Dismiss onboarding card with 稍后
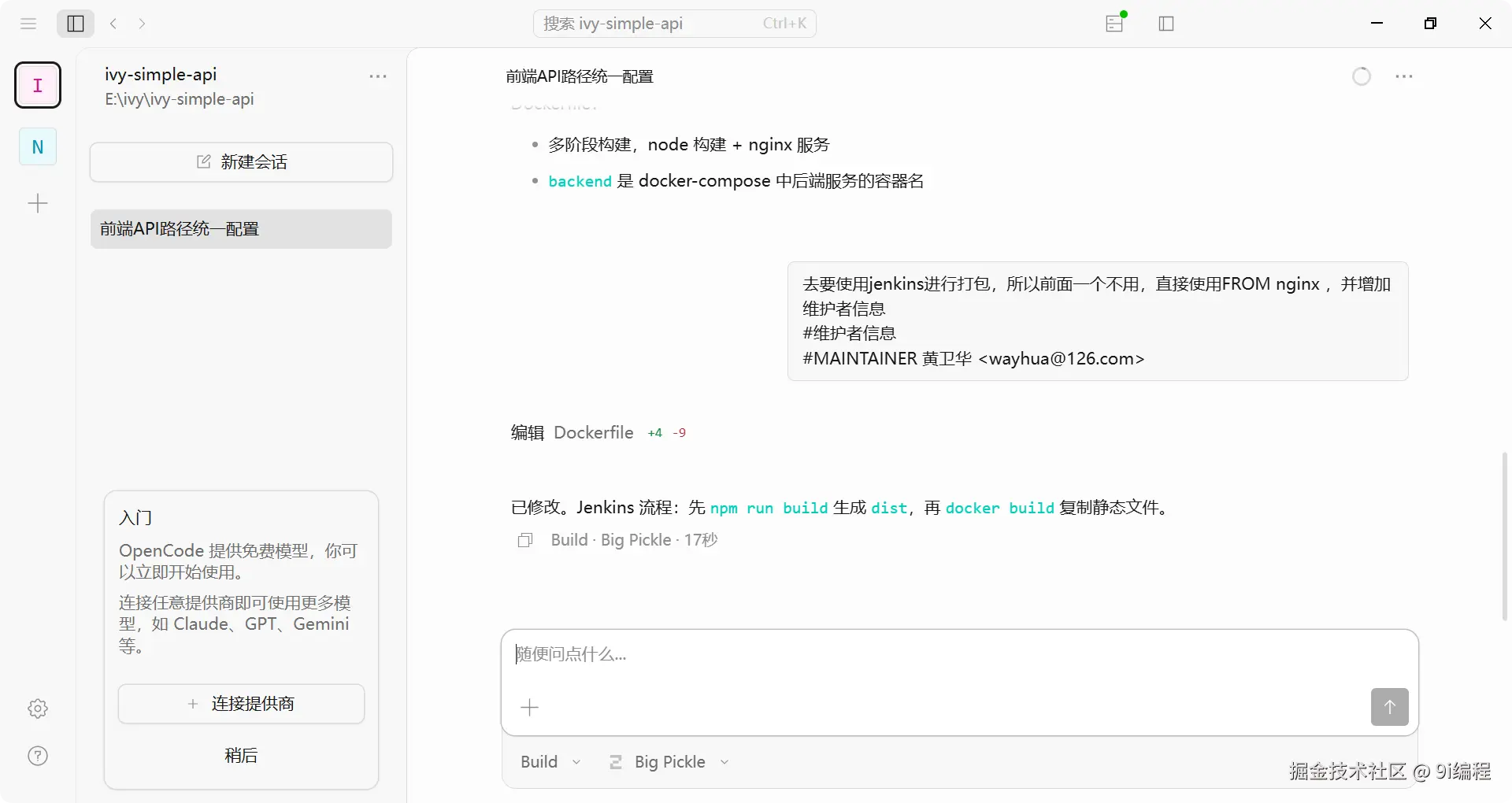The width and height of the screenshot is (1512, 803). pyautogui.click(x=241, y=756)
